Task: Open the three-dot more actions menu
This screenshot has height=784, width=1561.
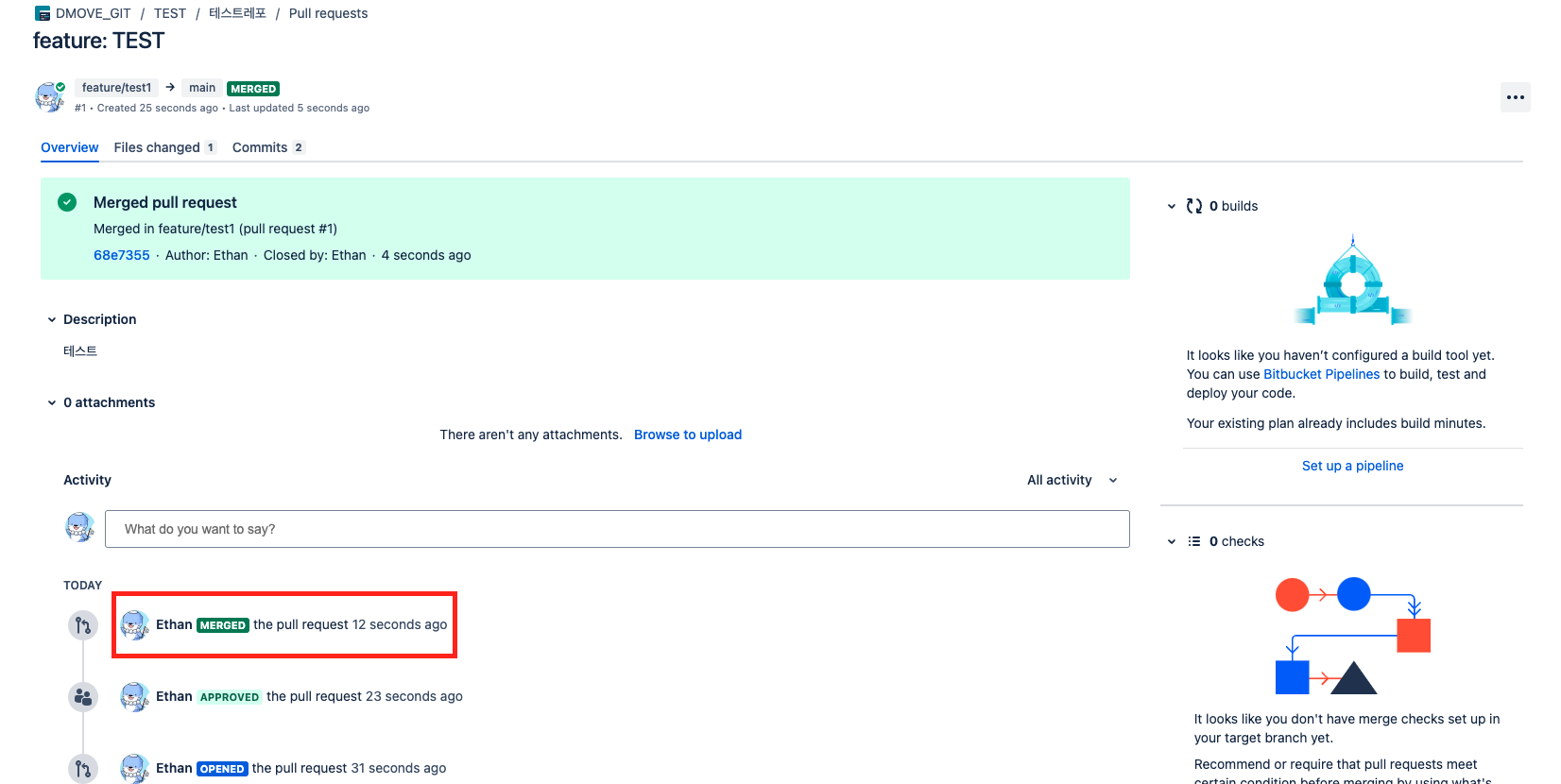Action: (1515, 97)
